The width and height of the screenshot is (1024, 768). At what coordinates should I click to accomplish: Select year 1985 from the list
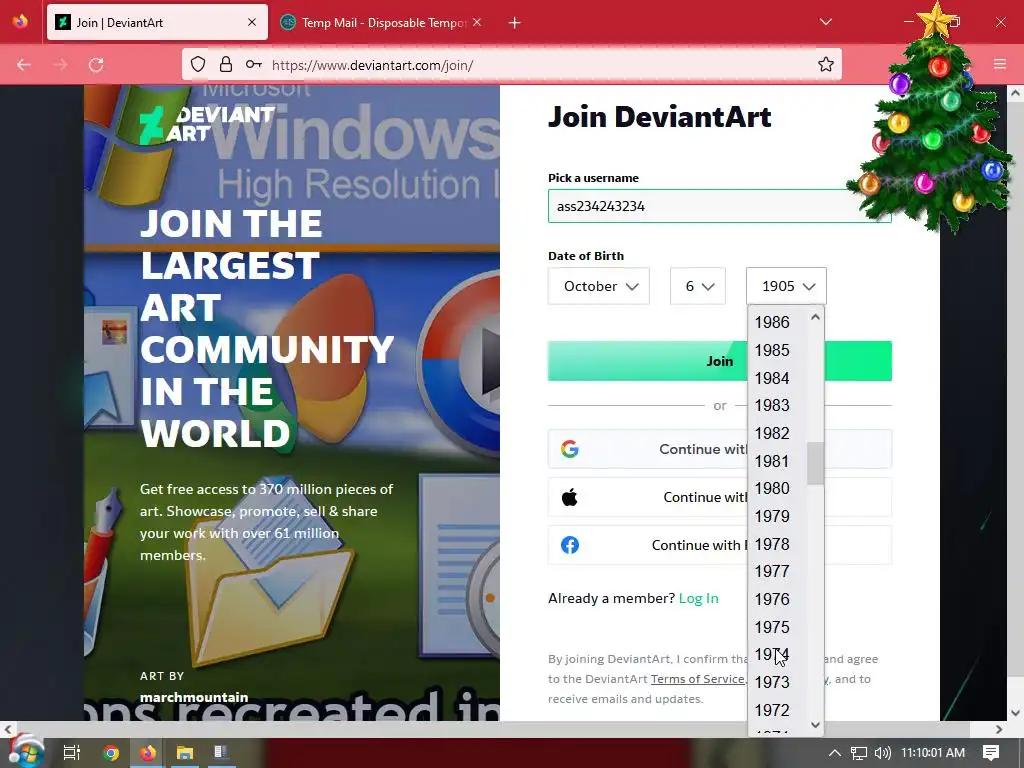coord(772,350)
